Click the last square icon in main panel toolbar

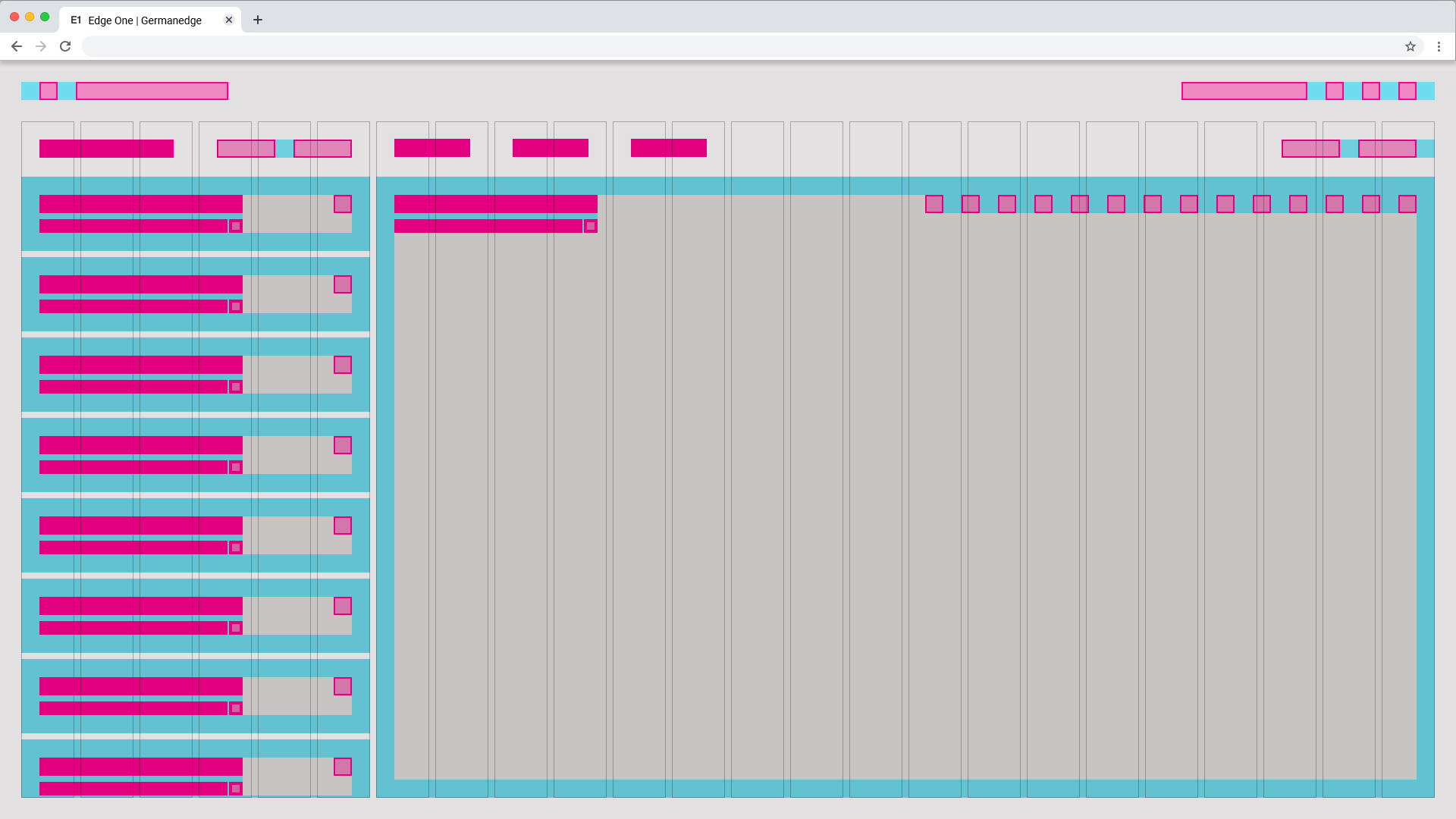tap(1407, 204)
